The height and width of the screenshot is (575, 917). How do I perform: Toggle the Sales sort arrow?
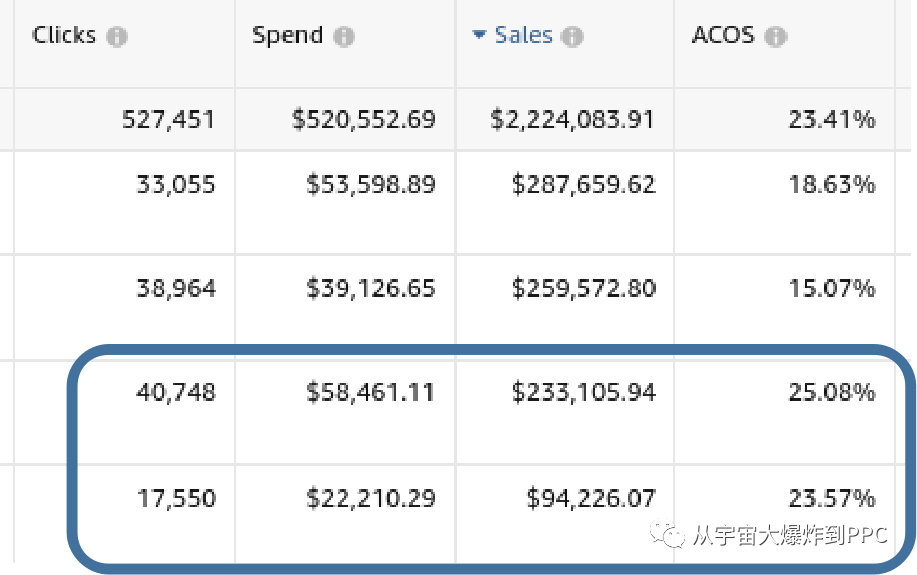coord(479,35)
